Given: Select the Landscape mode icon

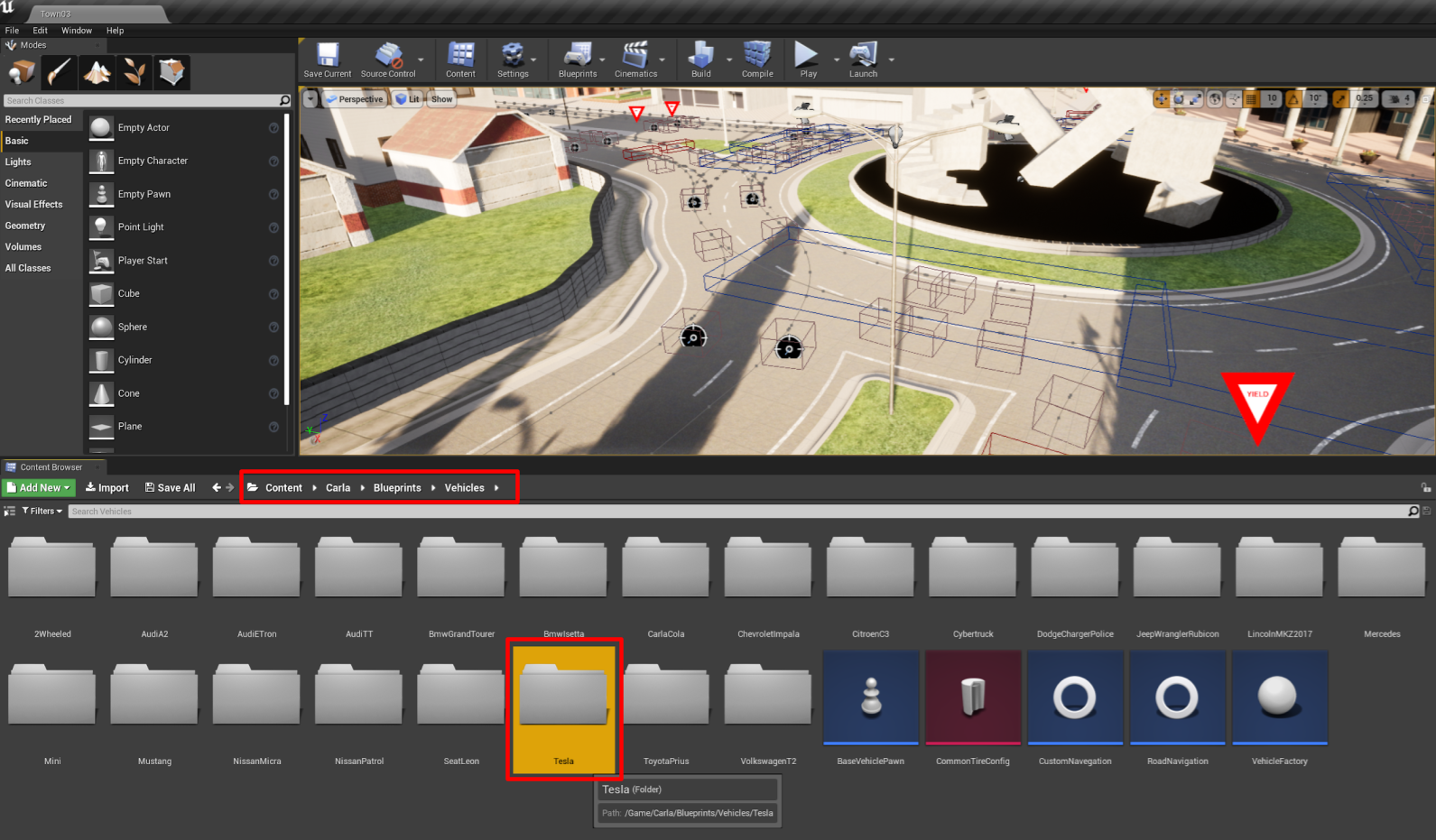Looking at the screenshot, I should 97,71.
